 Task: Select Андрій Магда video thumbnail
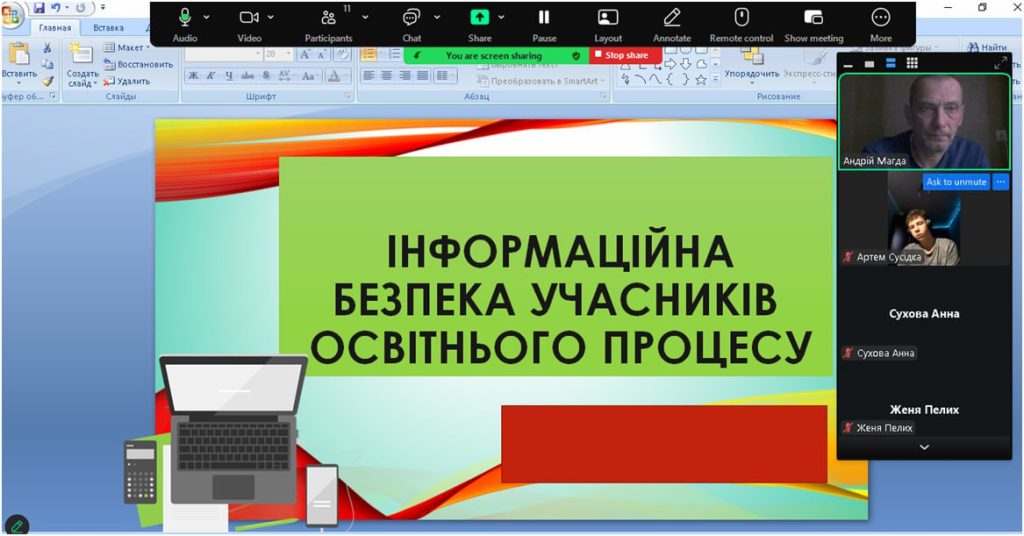coord(923,122)
